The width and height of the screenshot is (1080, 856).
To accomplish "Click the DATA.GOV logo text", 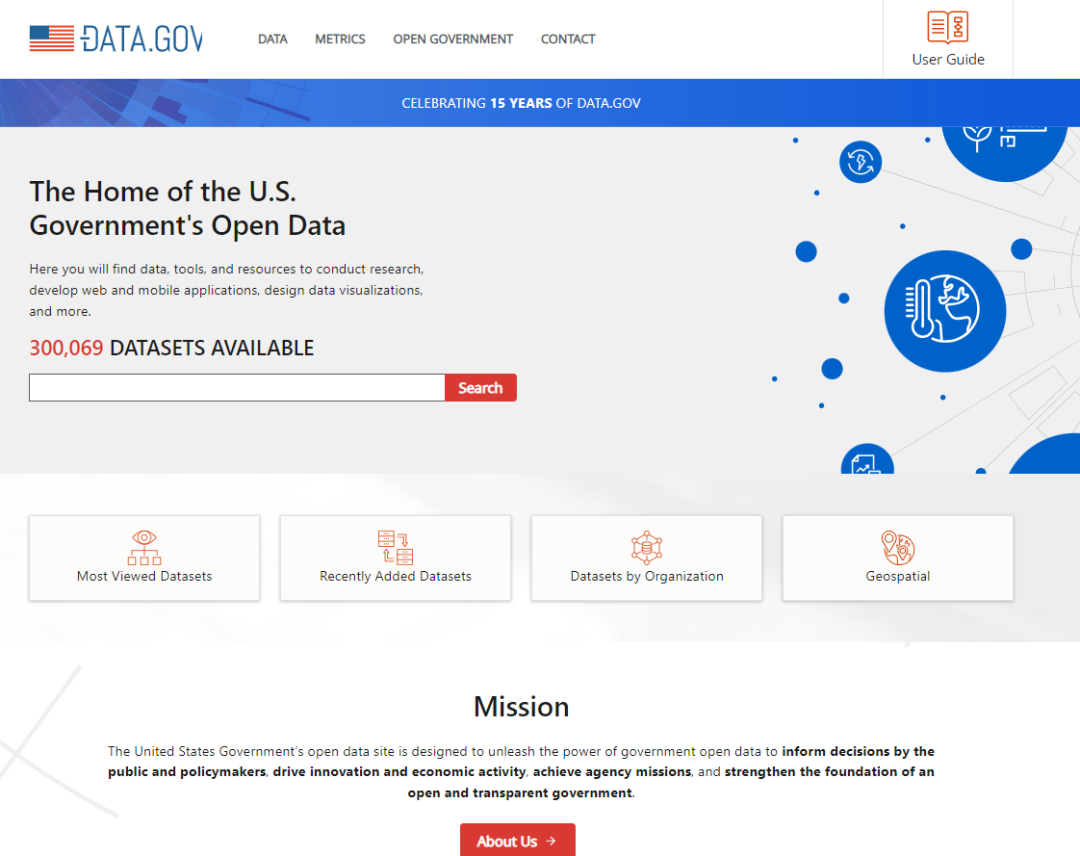I will (x=142, y=39).
